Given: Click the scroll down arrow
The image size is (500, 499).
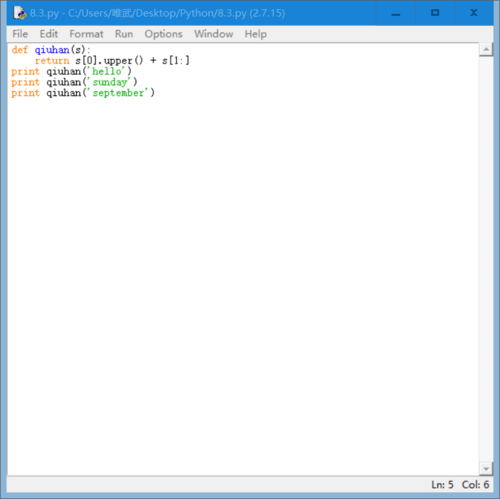Looking at the screenshot, I should (486, 469).
